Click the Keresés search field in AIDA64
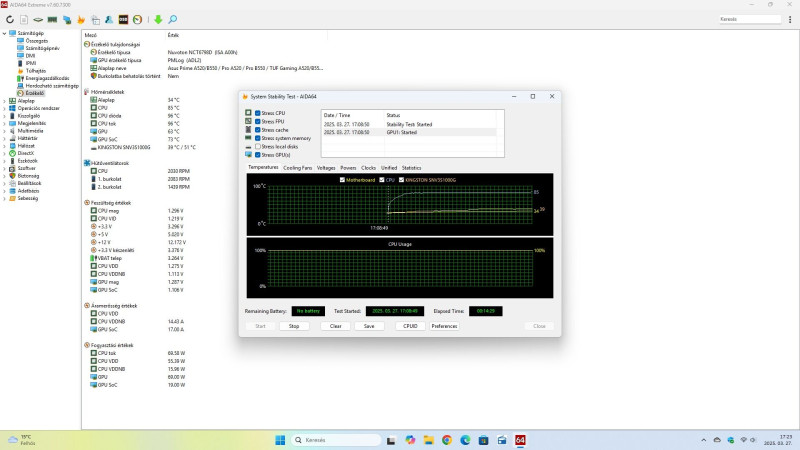 [749, 19]
